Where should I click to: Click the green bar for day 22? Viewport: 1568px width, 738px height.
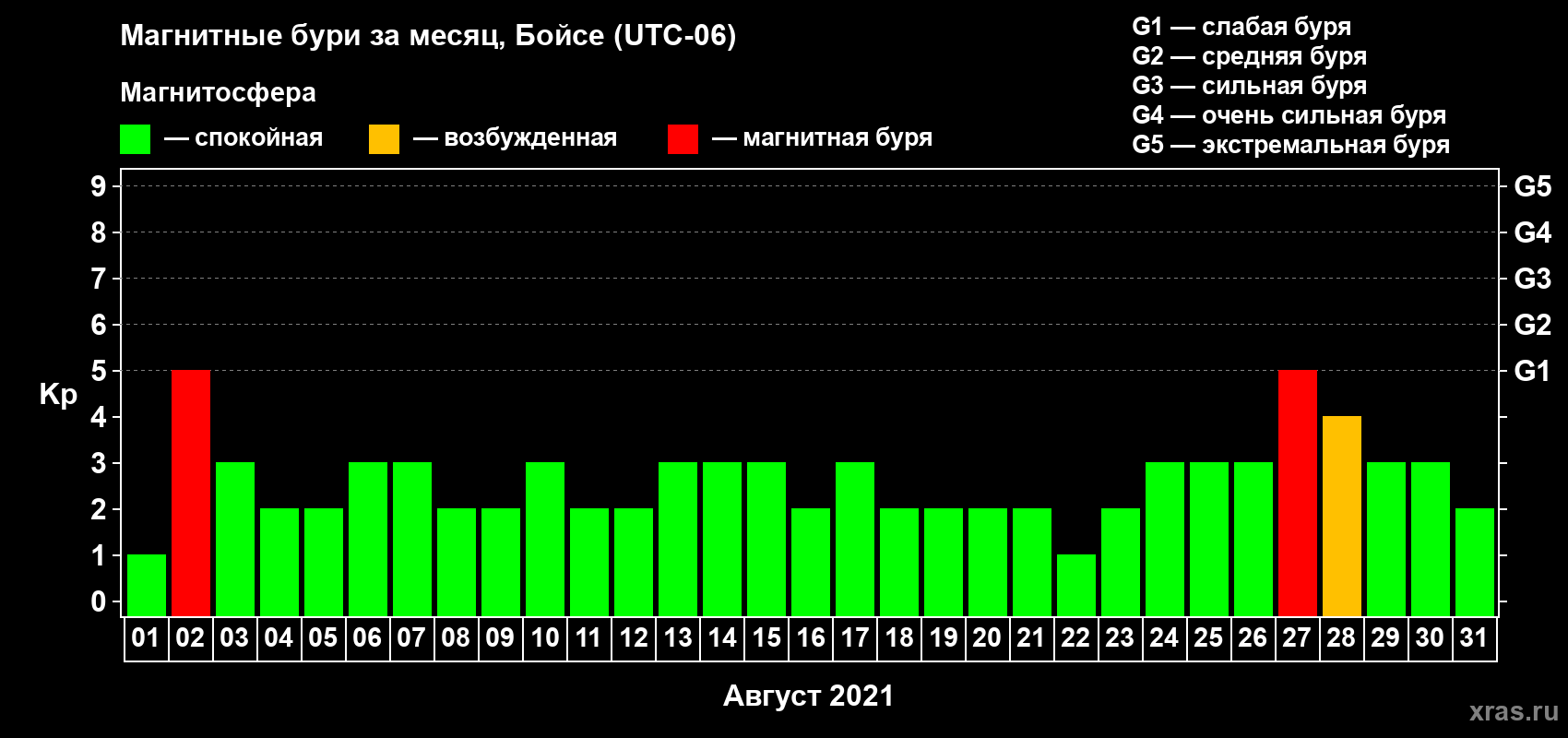pyautogui.click(x=1076, y=585)
